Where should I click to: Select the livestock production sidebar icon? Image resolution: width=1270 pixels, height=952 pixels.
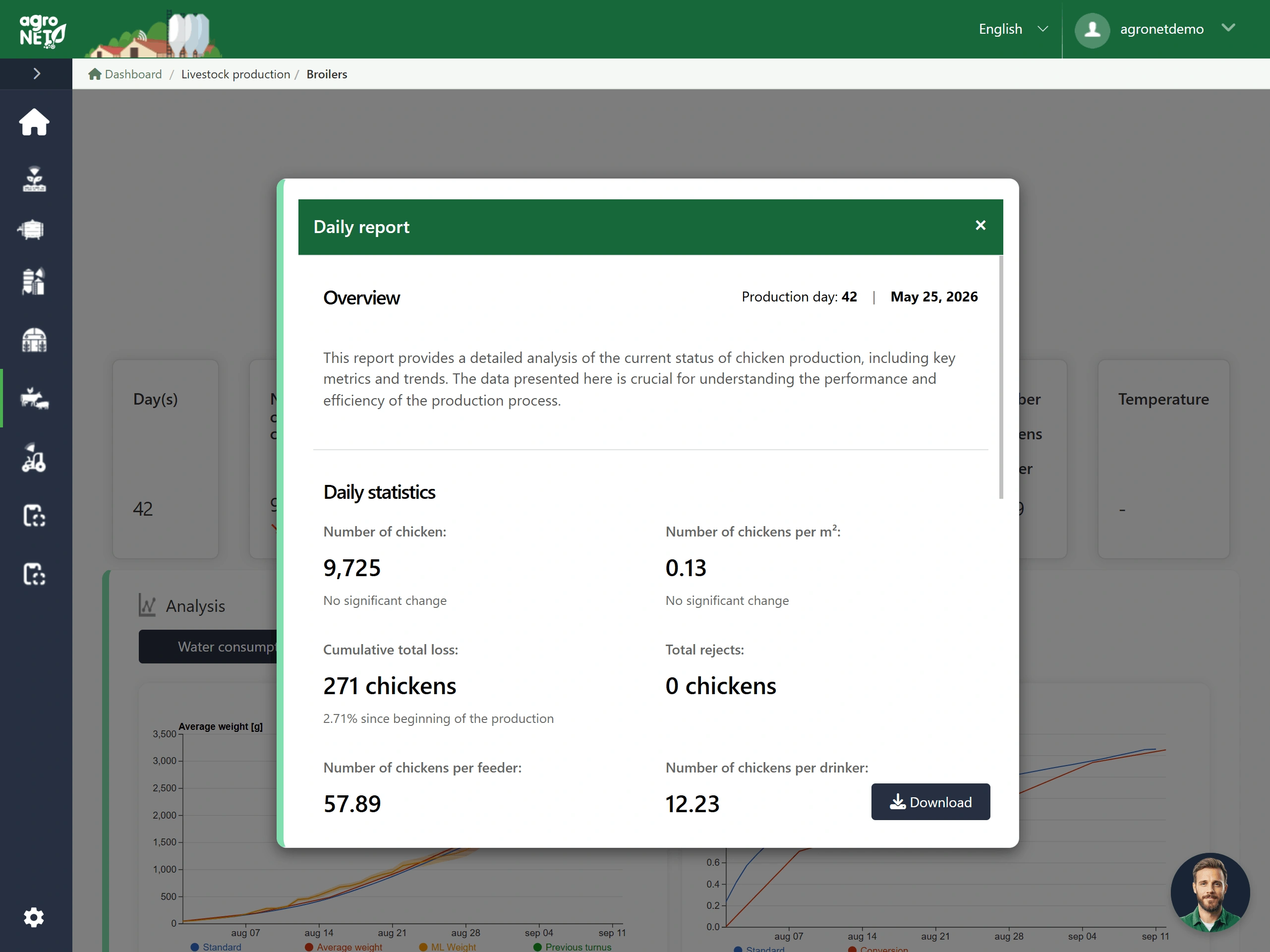pos(34,398)
